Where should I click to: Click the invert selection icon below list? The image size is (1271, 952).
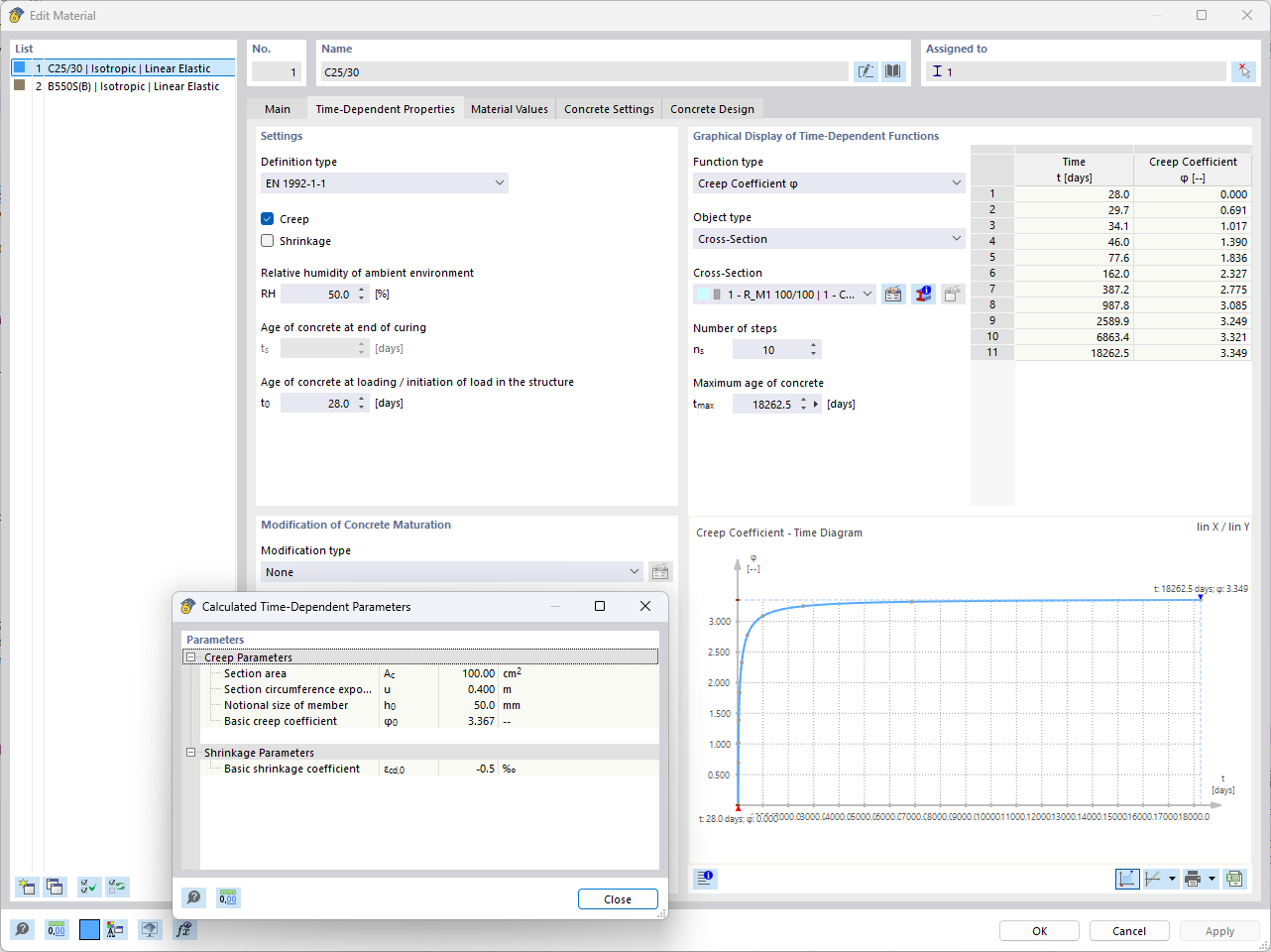[118, 887]
